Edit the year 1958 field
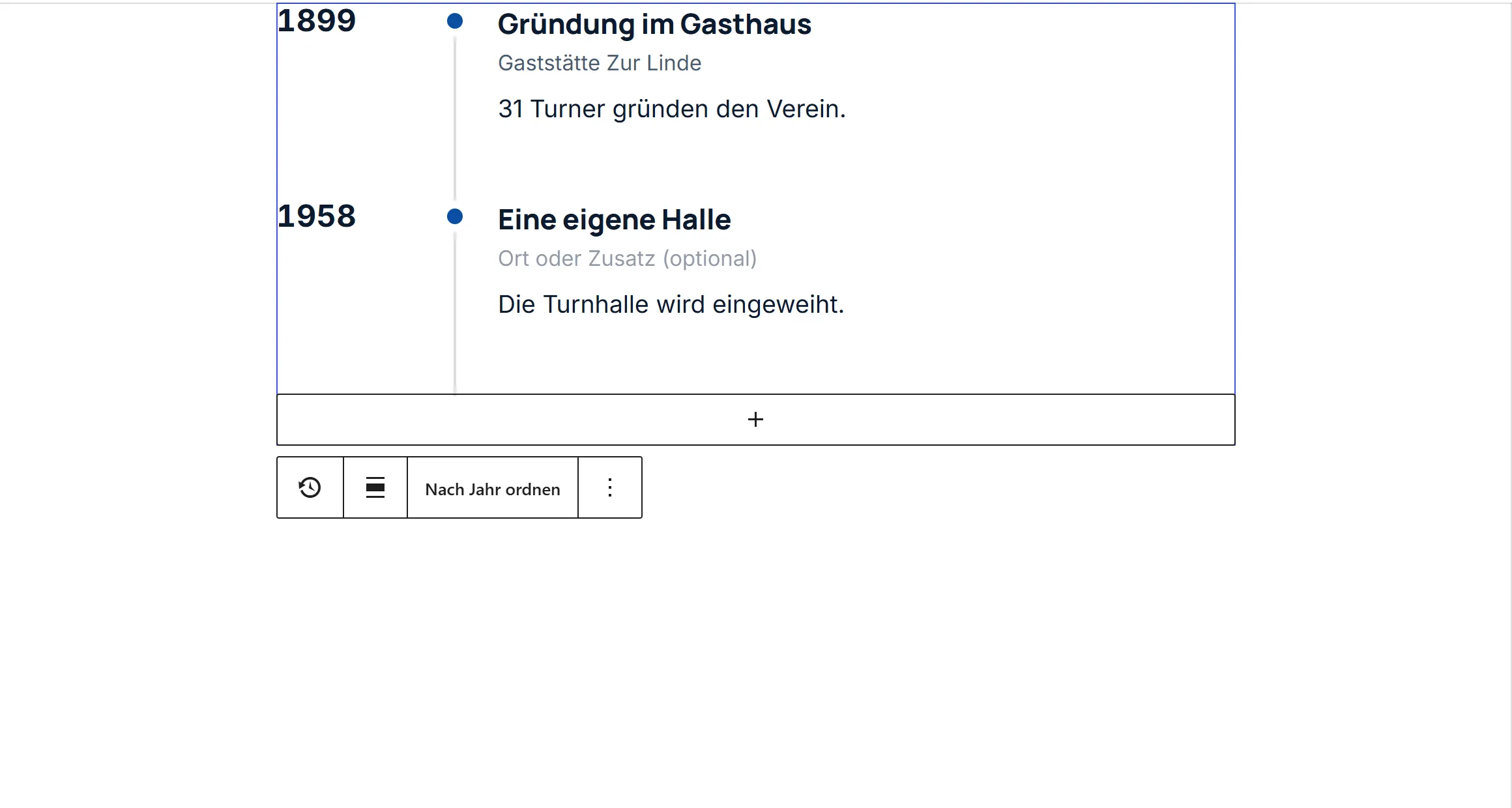 coord(317,216)
